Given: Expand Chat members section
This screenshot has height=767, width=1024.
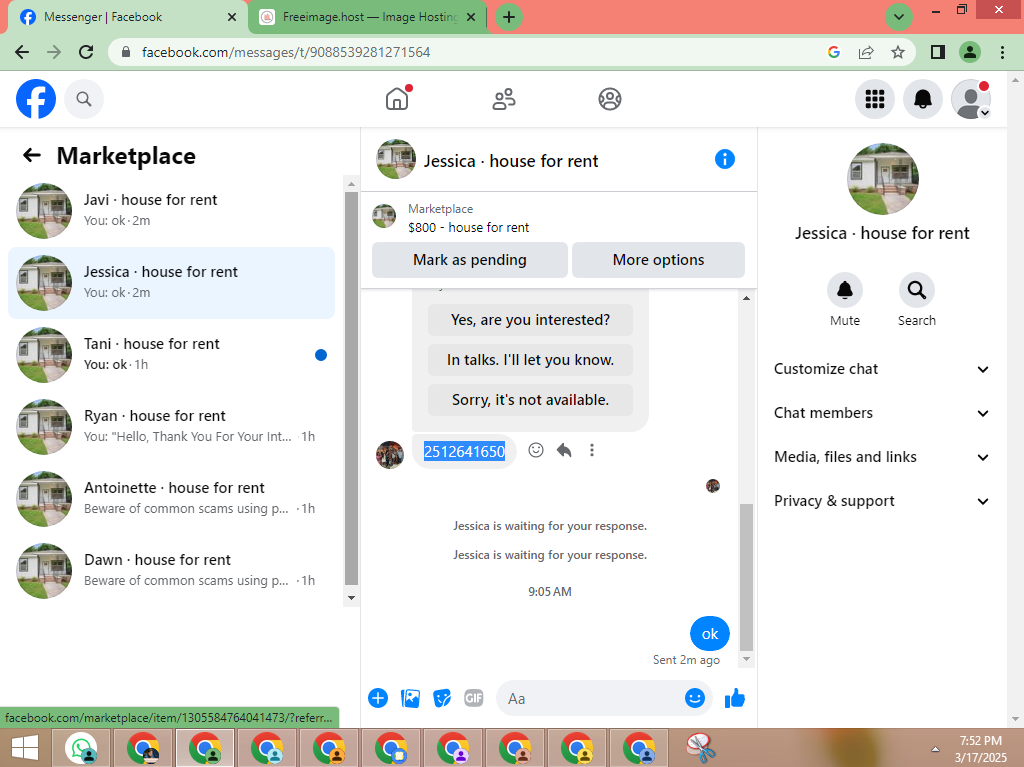Looking at the screenshot, I should pos(881,413).
